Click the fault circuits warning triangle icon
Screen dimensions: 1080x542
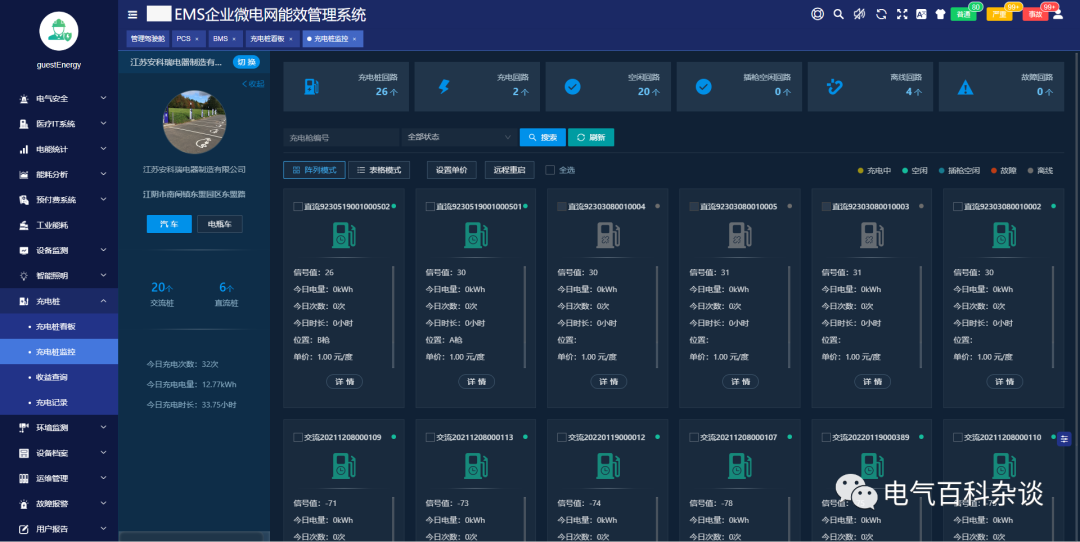coord(966,87)
